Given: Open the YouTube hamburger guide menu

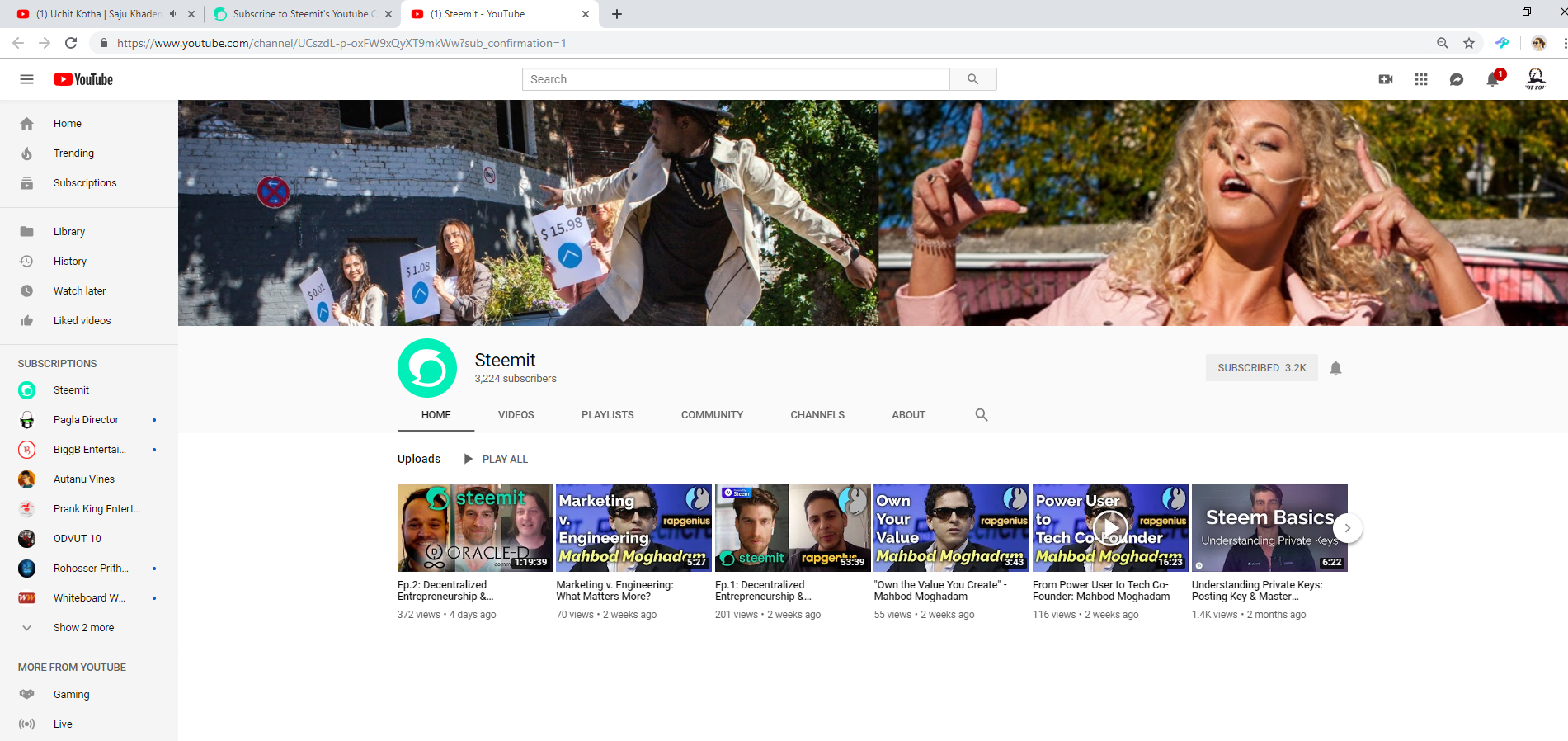Looking at the screenshot, I should pyautogui.click(x=26, y=79).
